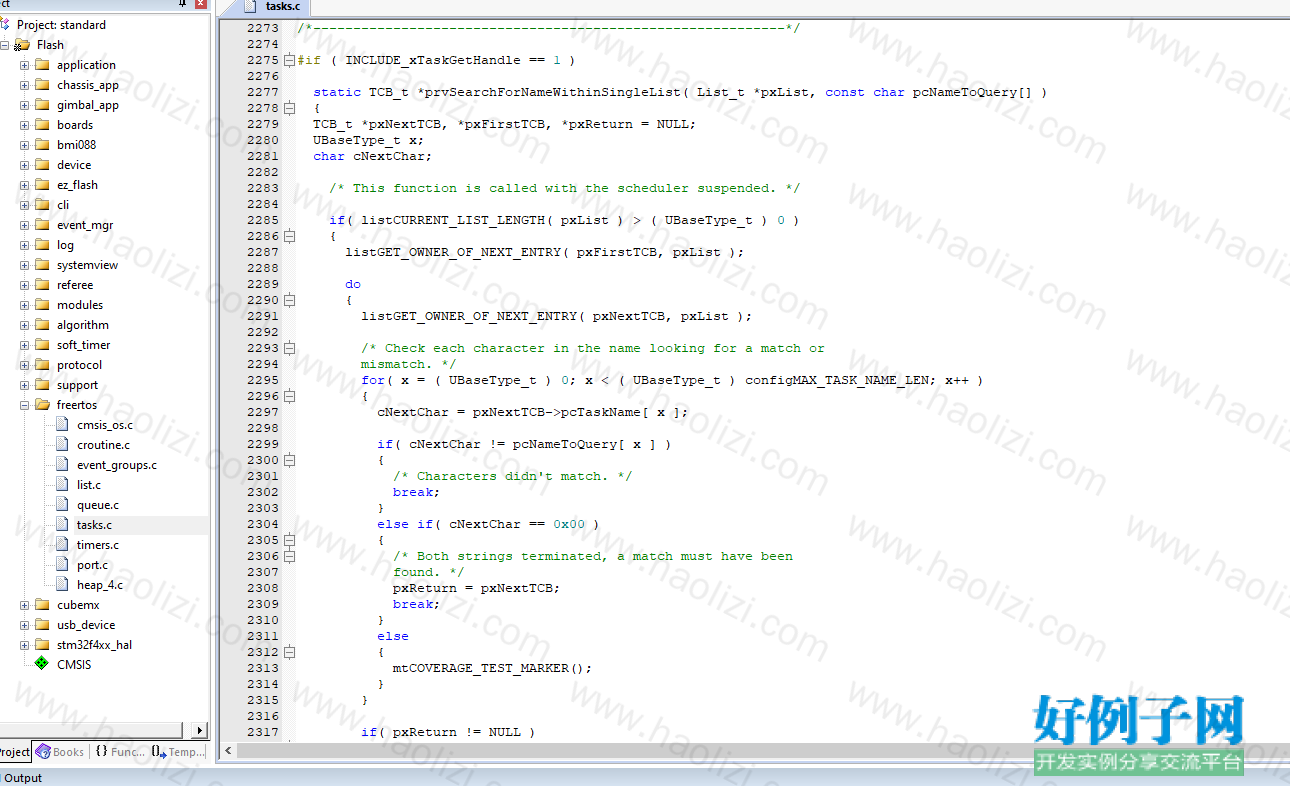Viewport: 1290px width, 786px height.
Task: Click the protocol folder icon
Action: point(42,365)
